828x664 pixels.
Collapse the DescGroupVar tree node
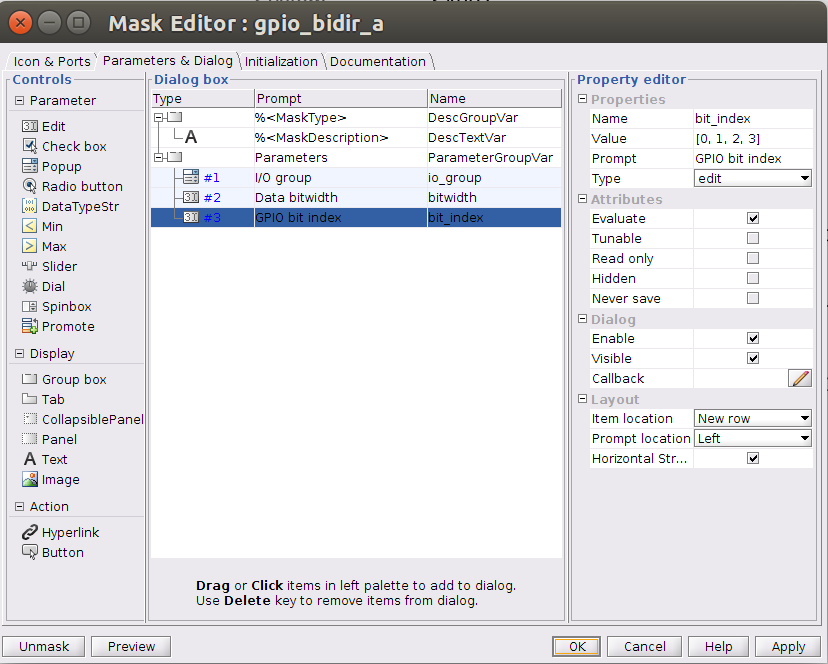(x=158, y=117)
